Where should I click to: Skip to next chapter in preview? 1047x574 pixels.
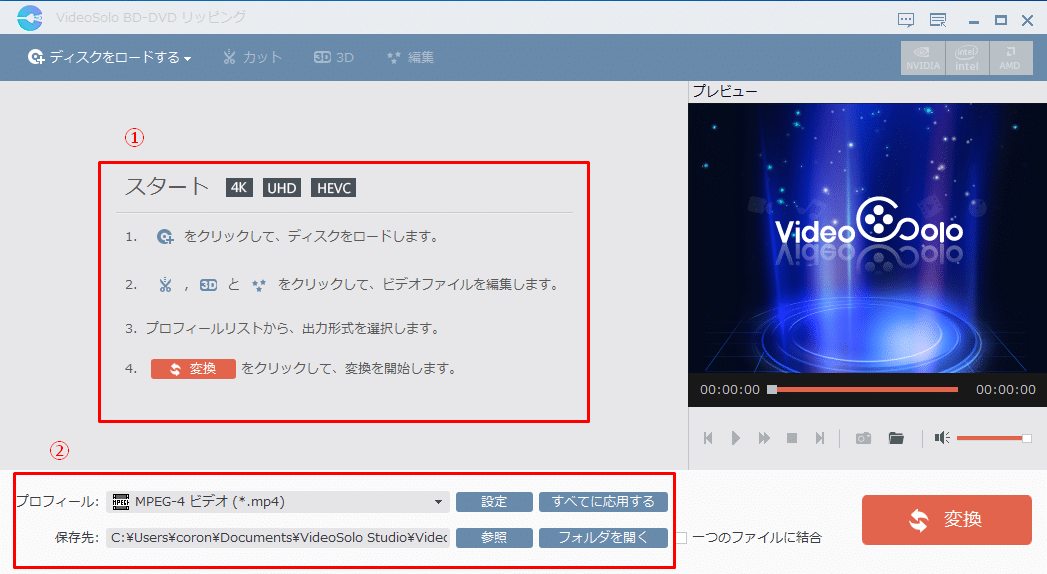pos(819,438)
